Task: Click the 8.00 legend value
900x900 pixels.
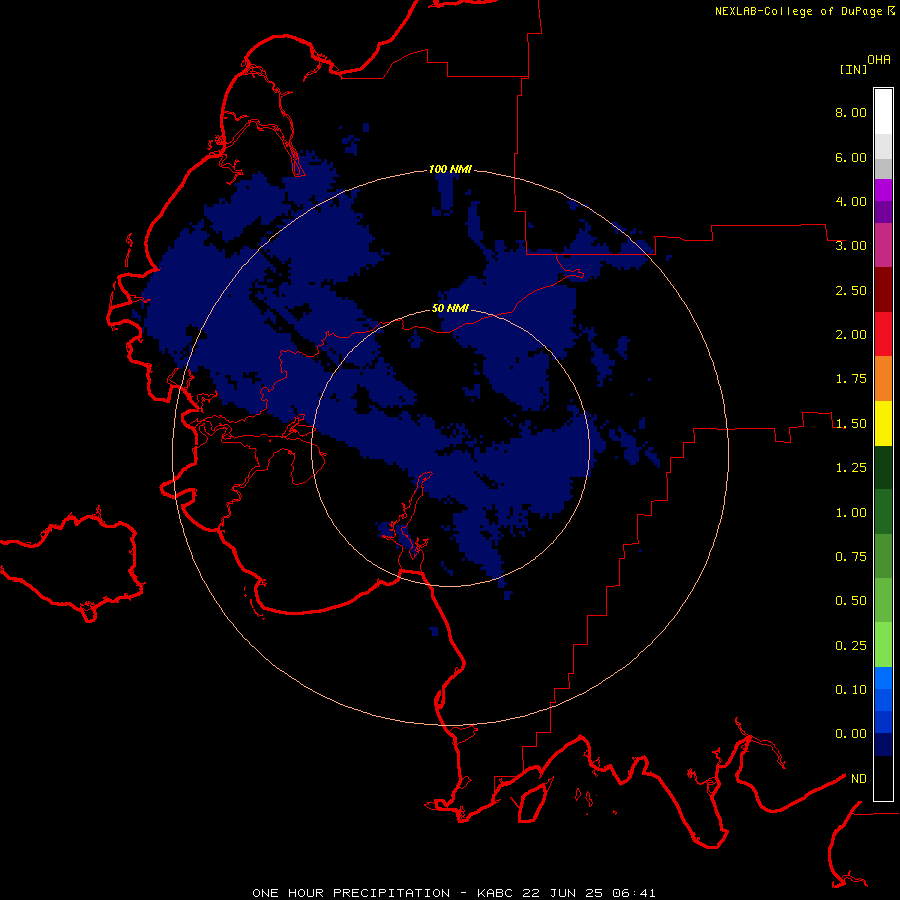Action: [851, 112]
